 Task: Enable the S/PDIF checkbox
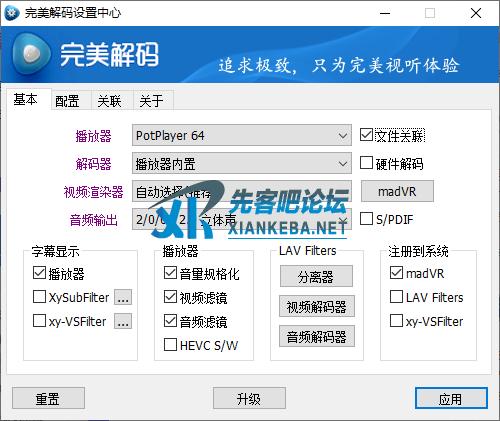point(366,219)
